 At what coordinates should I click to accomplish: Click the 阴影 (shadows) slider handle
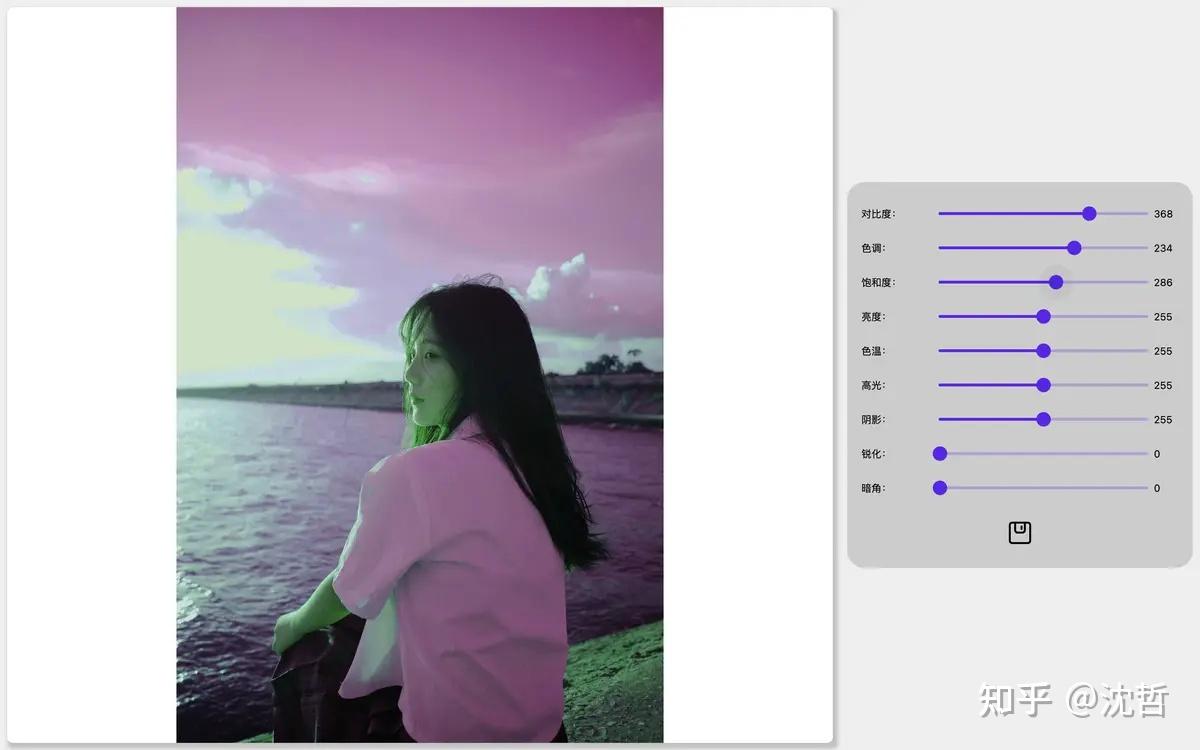coord(1046,419)
